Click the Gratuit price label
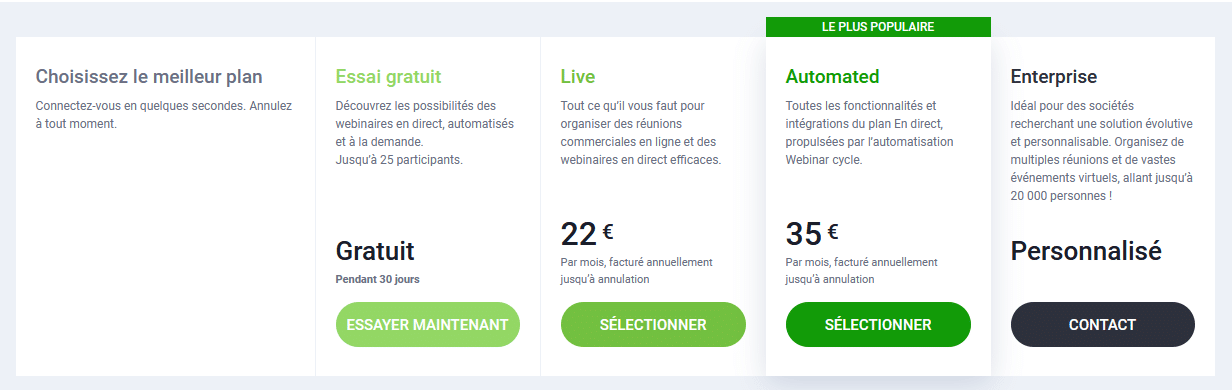 (x=375, y=251)
